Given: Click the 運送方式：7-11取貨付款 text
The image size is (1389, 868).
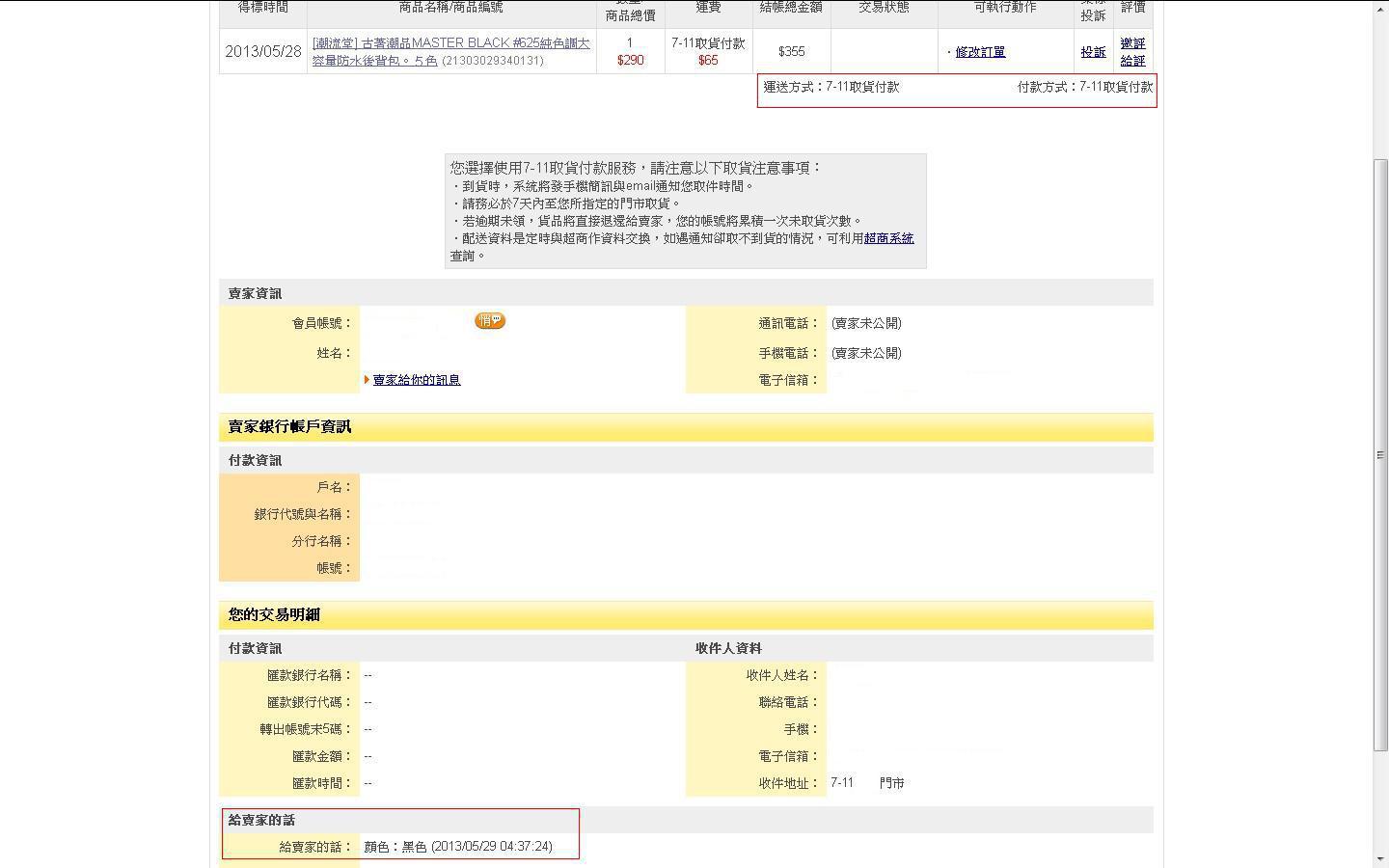Looking at the screenshot, I should 831,87.
